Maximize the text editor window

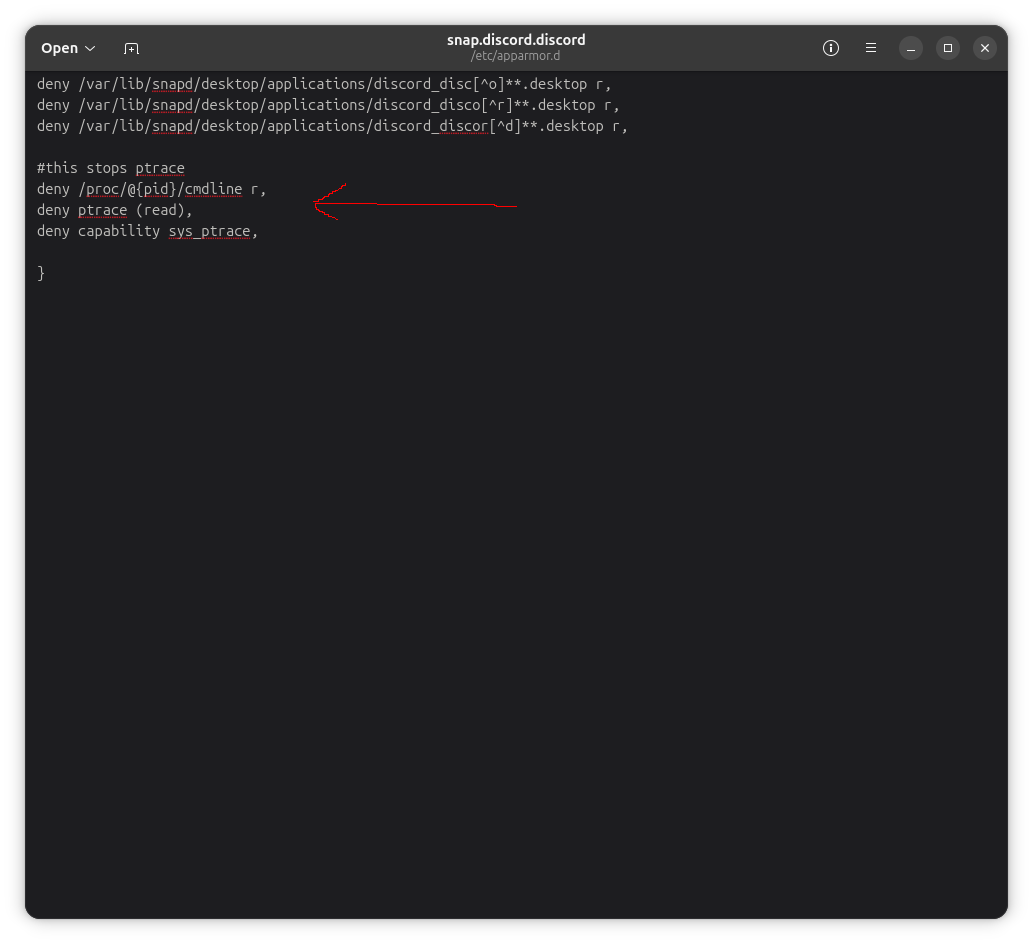click(947, 48)
